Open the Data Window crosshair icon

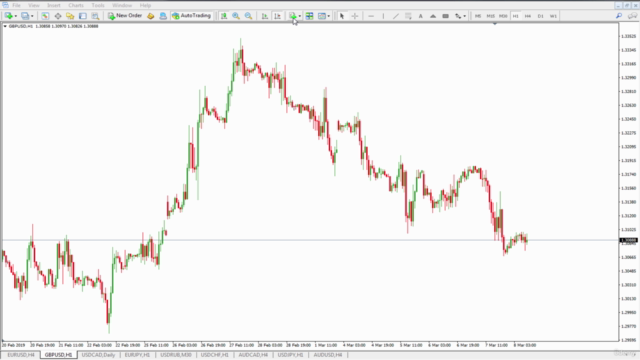coord(58,16)
